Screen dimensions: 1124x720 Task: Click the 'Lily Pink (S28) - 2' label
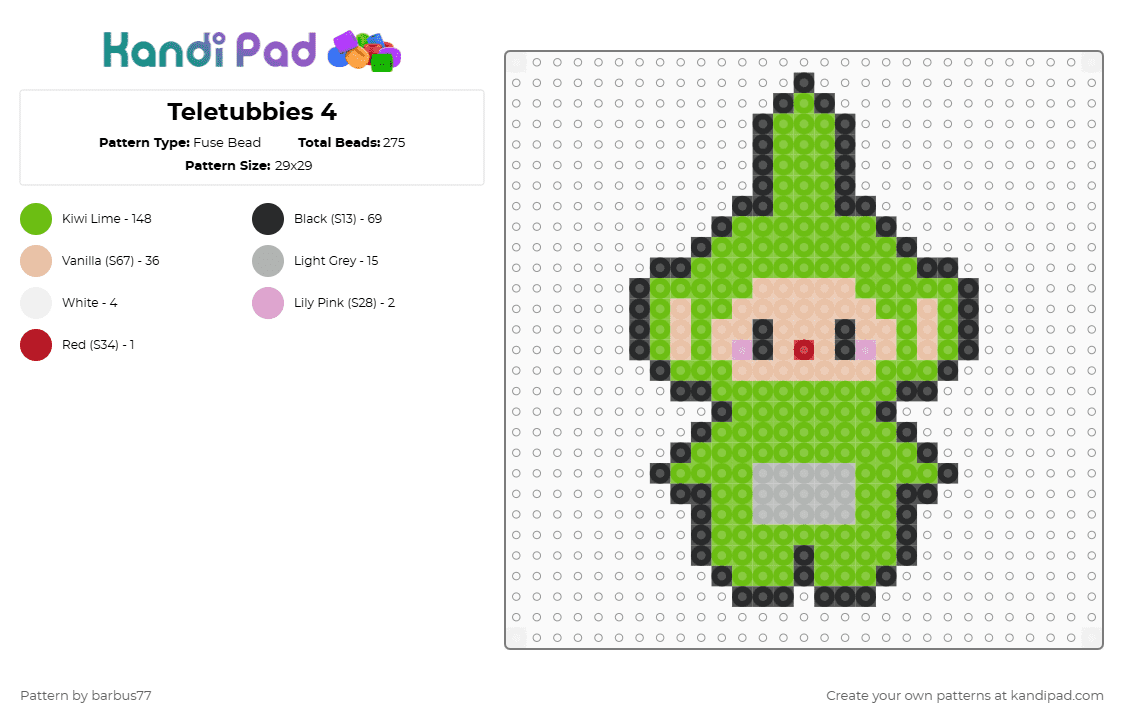[344, 303]
